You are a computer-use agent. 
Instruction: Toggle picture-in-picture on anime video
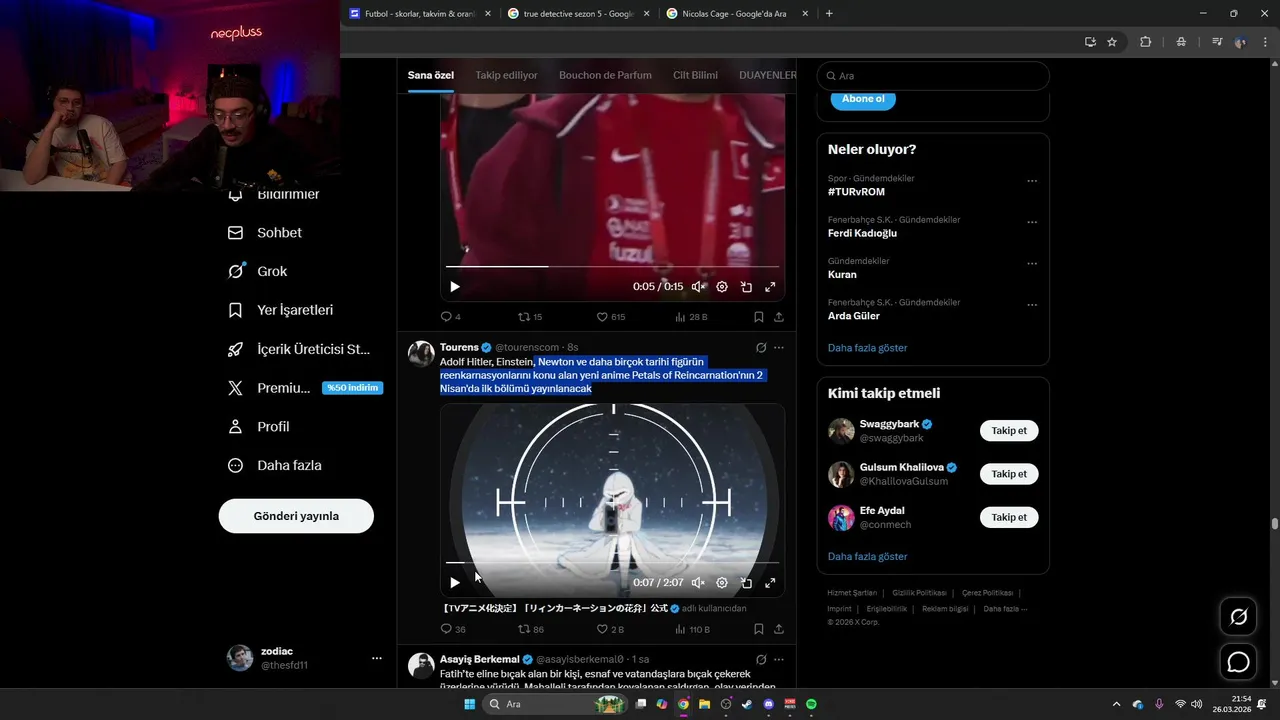746,583
